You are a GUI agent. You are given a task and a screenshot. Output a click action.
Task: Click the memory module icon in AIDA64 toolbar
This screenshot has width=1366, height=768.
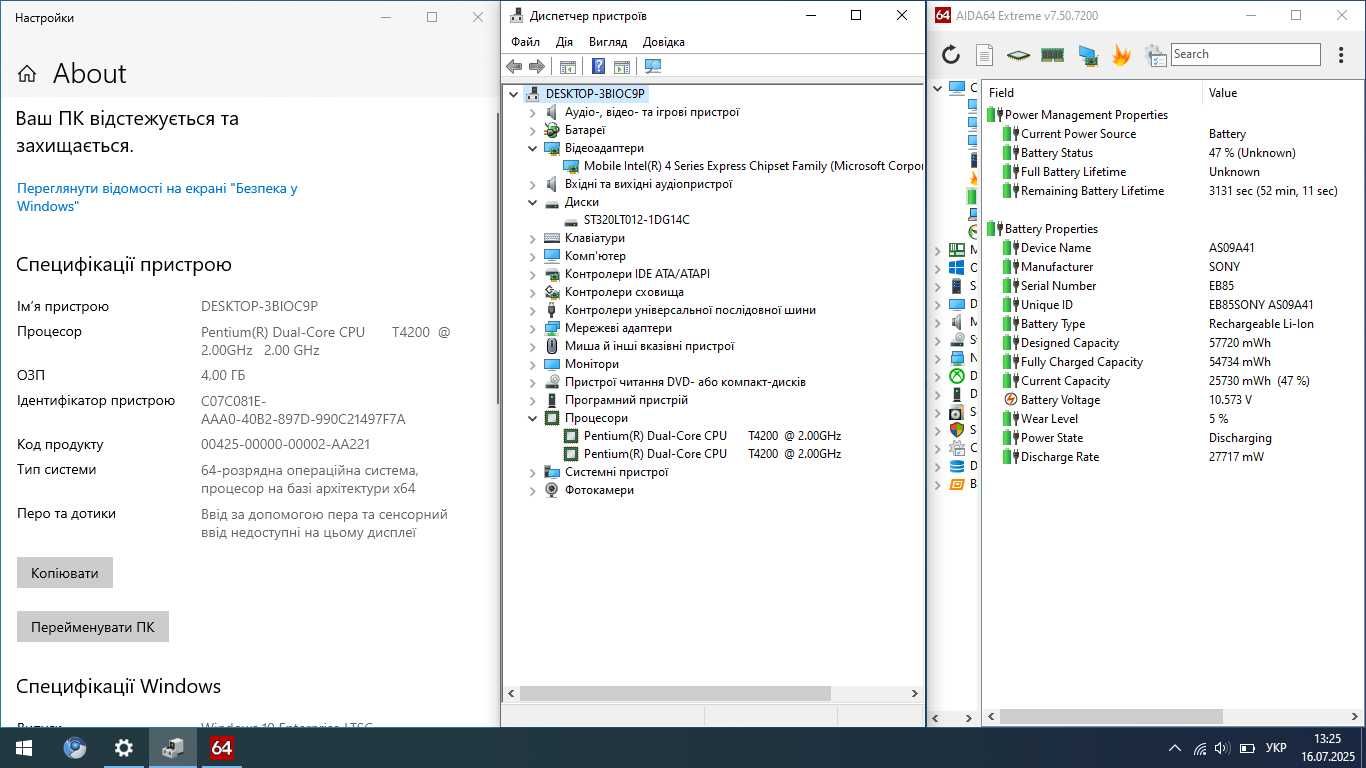(x=1052, y=55)
